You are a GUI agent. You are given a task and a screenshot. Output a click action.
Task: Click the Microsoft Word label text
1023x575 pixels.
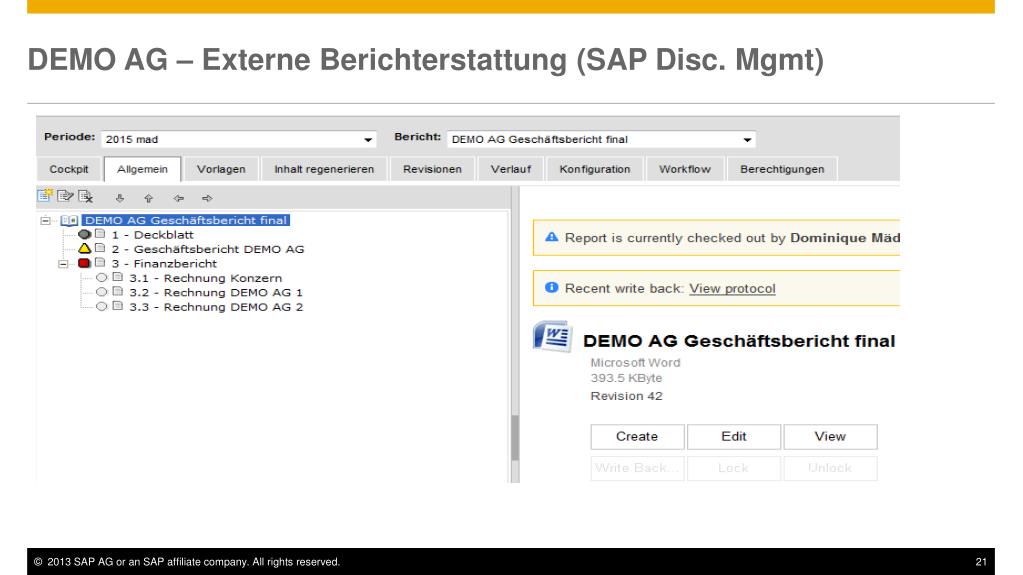point(635,362)
